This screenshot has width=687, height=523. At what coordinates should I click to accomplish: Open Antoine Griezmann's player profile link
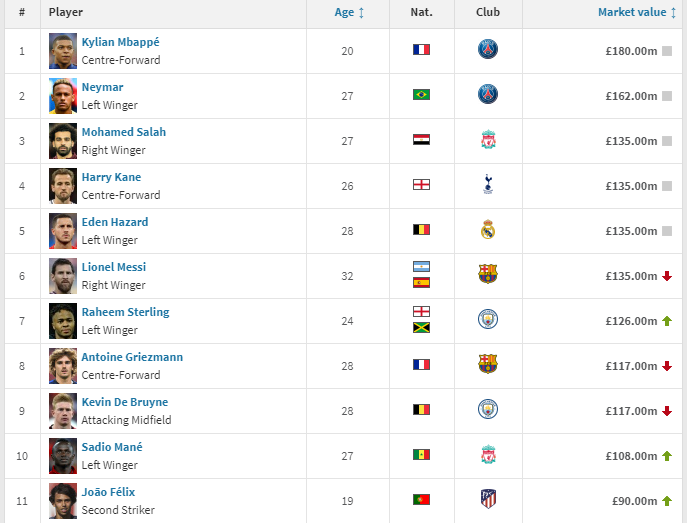point(132,357)
